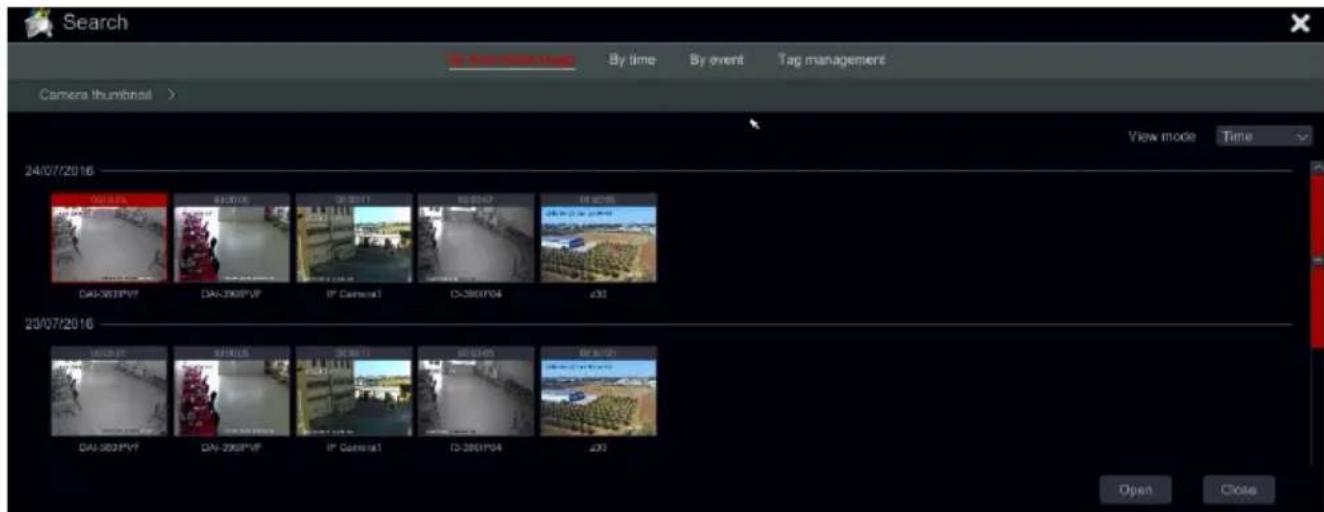Viewport: 1324px width, 512px height.
Task: Click the 23/07/2016 date header
Action: [59, 325]
